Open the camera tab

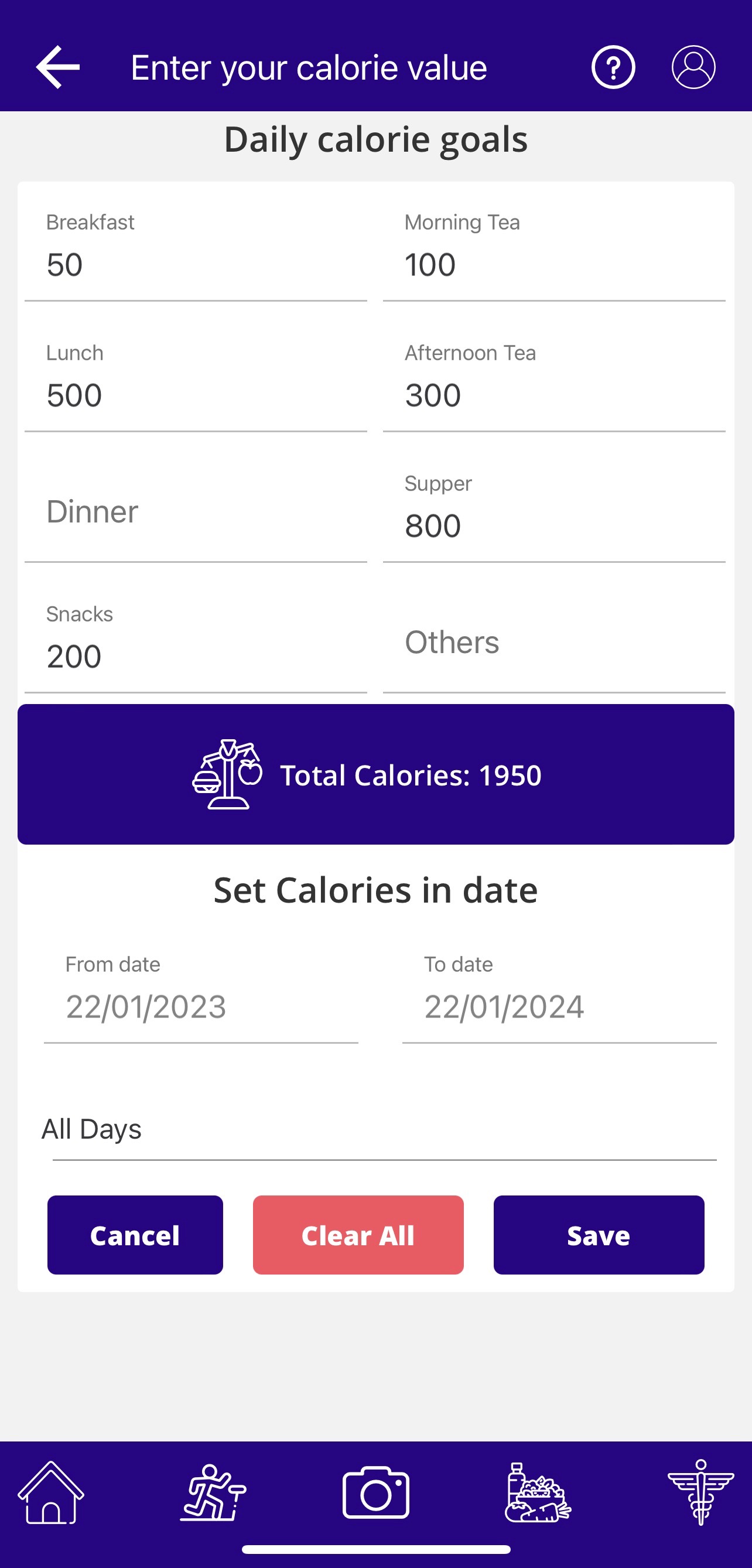point(375,1492)
